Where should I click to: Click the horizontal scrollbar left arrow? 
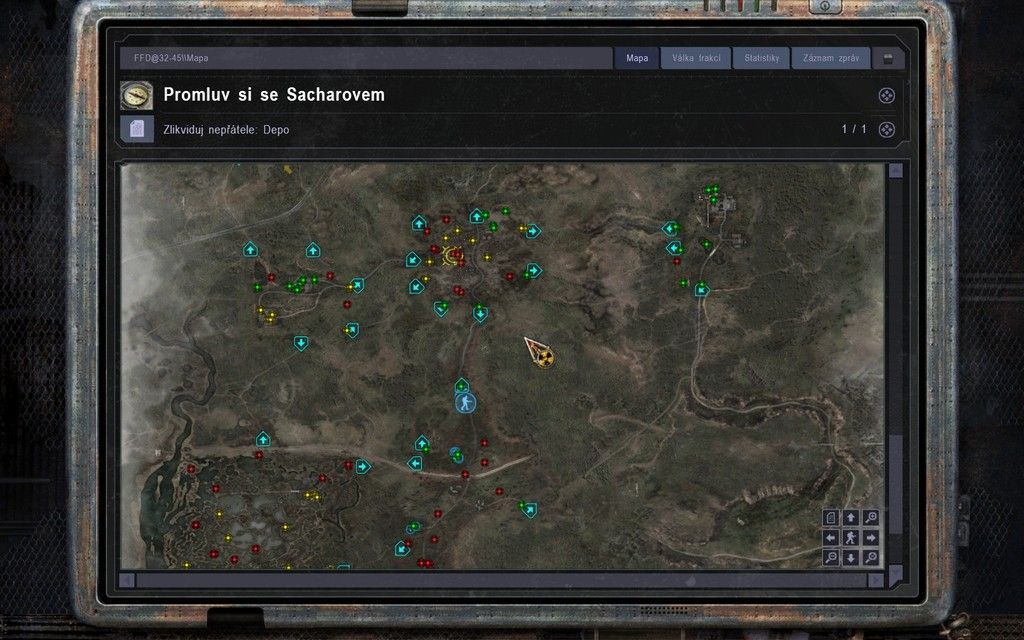127,580
